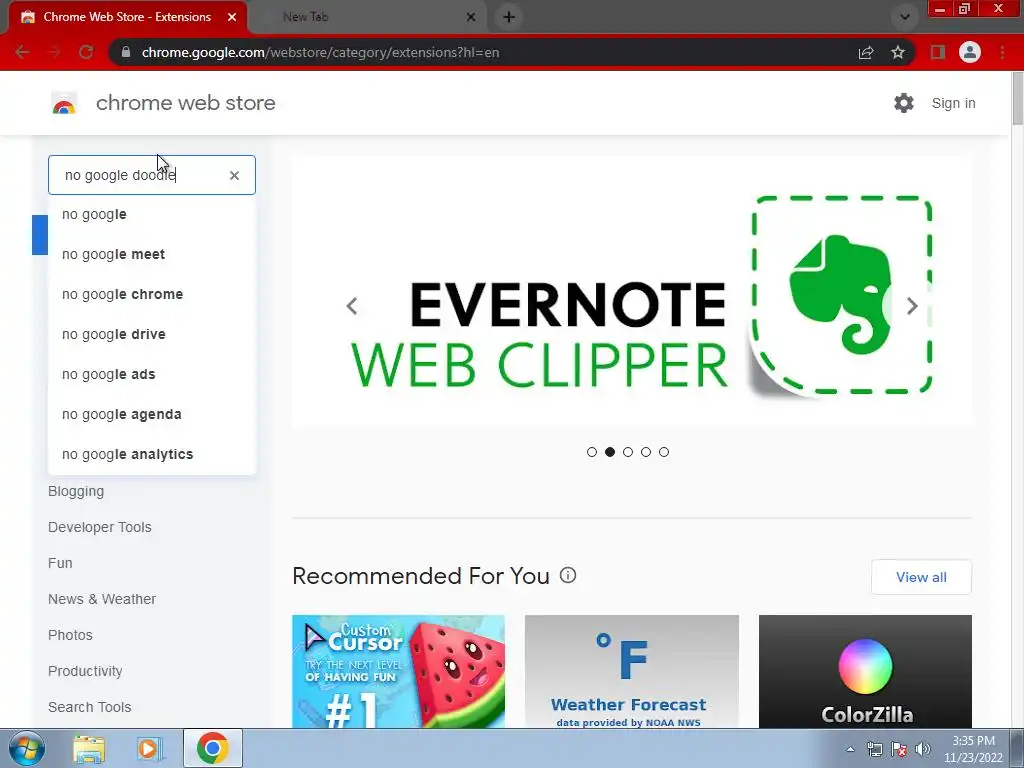The height and width of the screenshot is (768, 1024).
Task: Choose the 'no google meet' suggestion
Action: (152, 254)
